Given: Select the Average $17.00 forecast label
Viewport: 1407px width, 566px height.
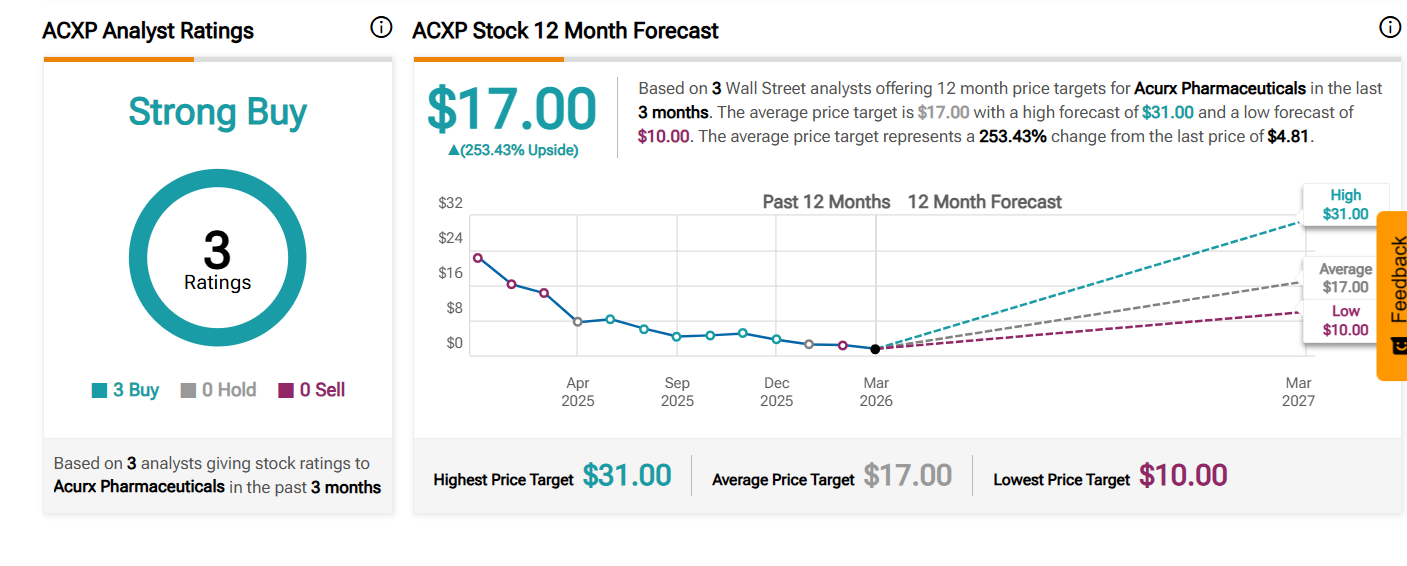Looking at the screenshot, I should point(1345,278).
